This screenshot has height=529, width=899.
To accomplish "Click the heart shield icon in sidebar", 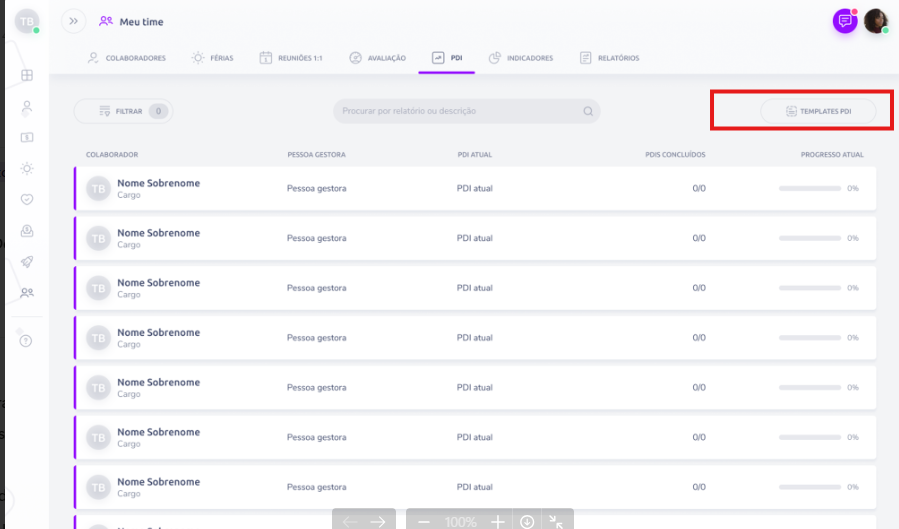I will tap(27, 199).
